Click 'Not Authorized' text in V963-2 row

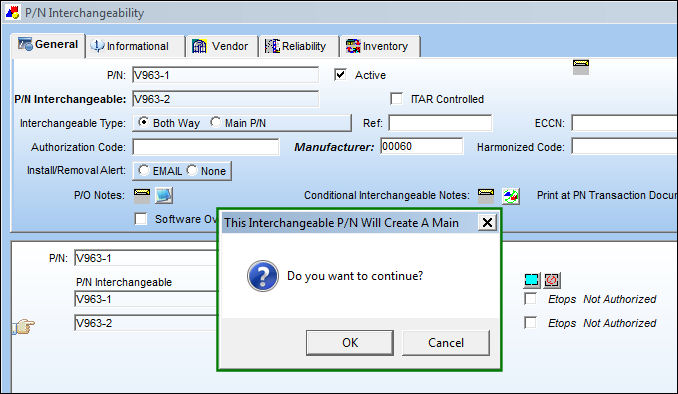tap(619, 323)
